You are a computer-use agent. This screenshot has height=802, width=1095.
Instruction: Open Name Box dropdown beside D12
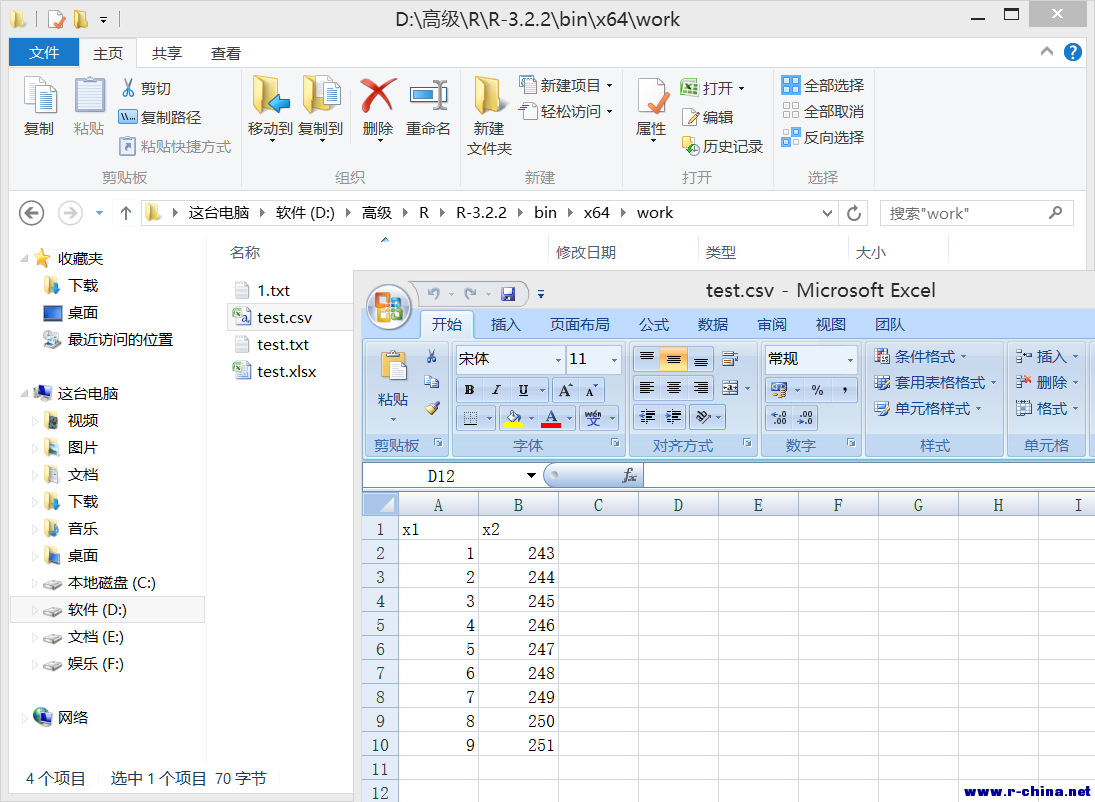click(531, 476)
